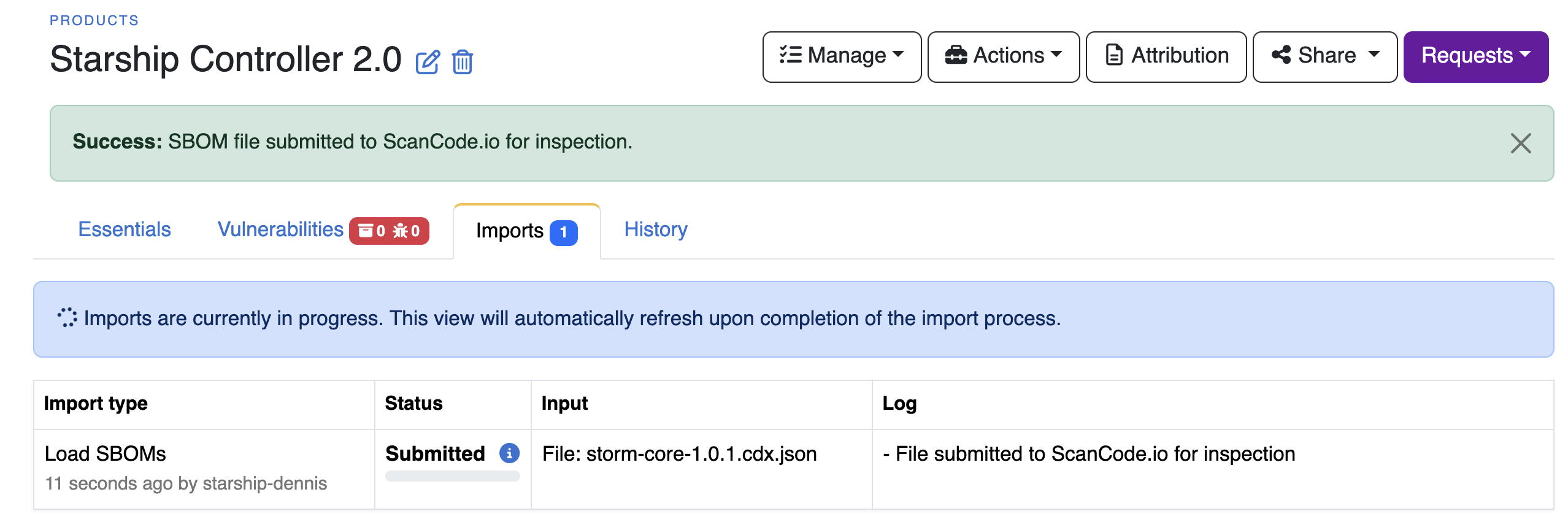The width and height of the screenshot is (1568, 519).
Task: Dismiss the success alert with X icon
Action: 1520,143
